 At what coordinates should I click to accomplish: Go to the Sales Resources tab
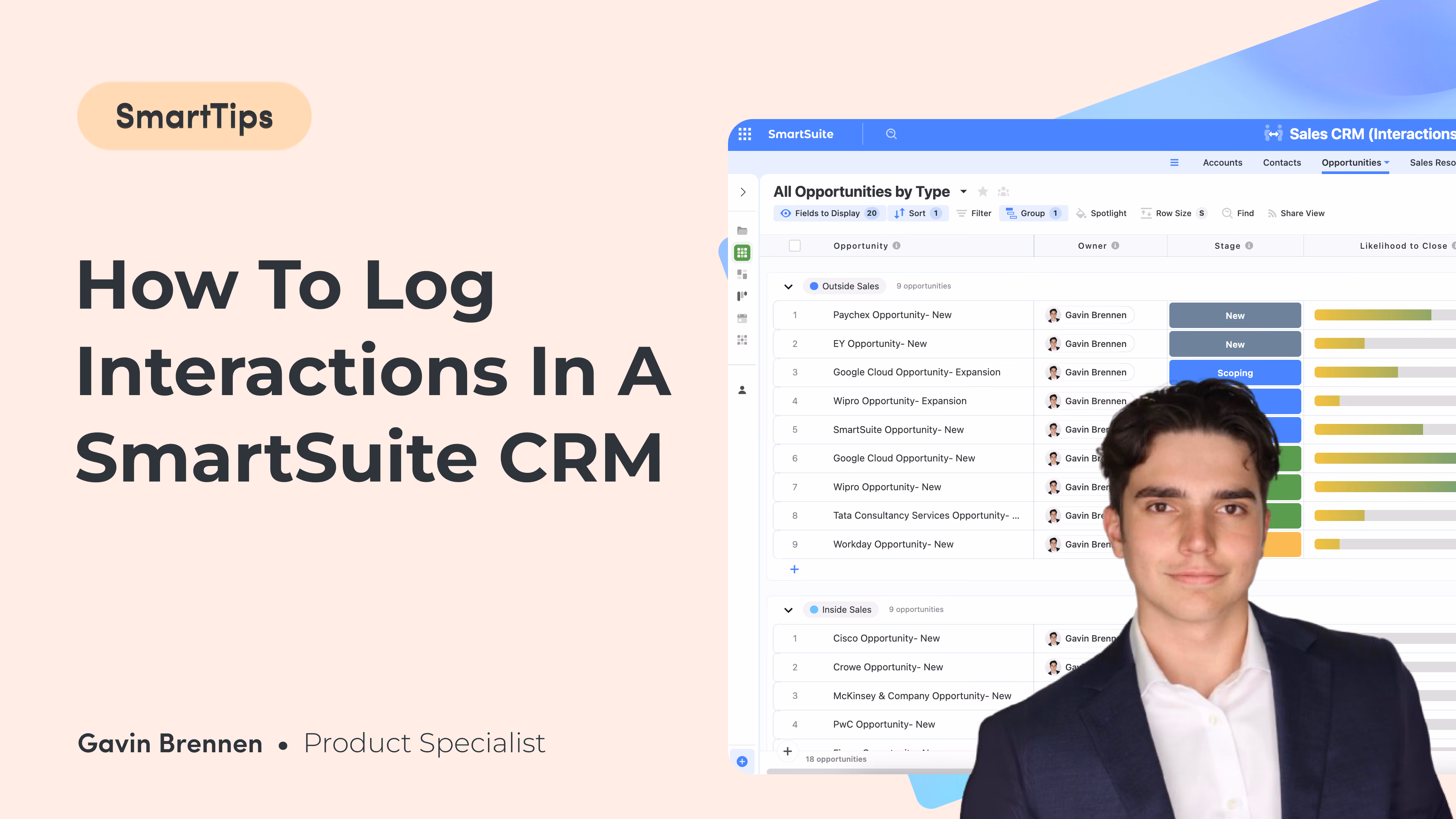(x=1432, y=163)
